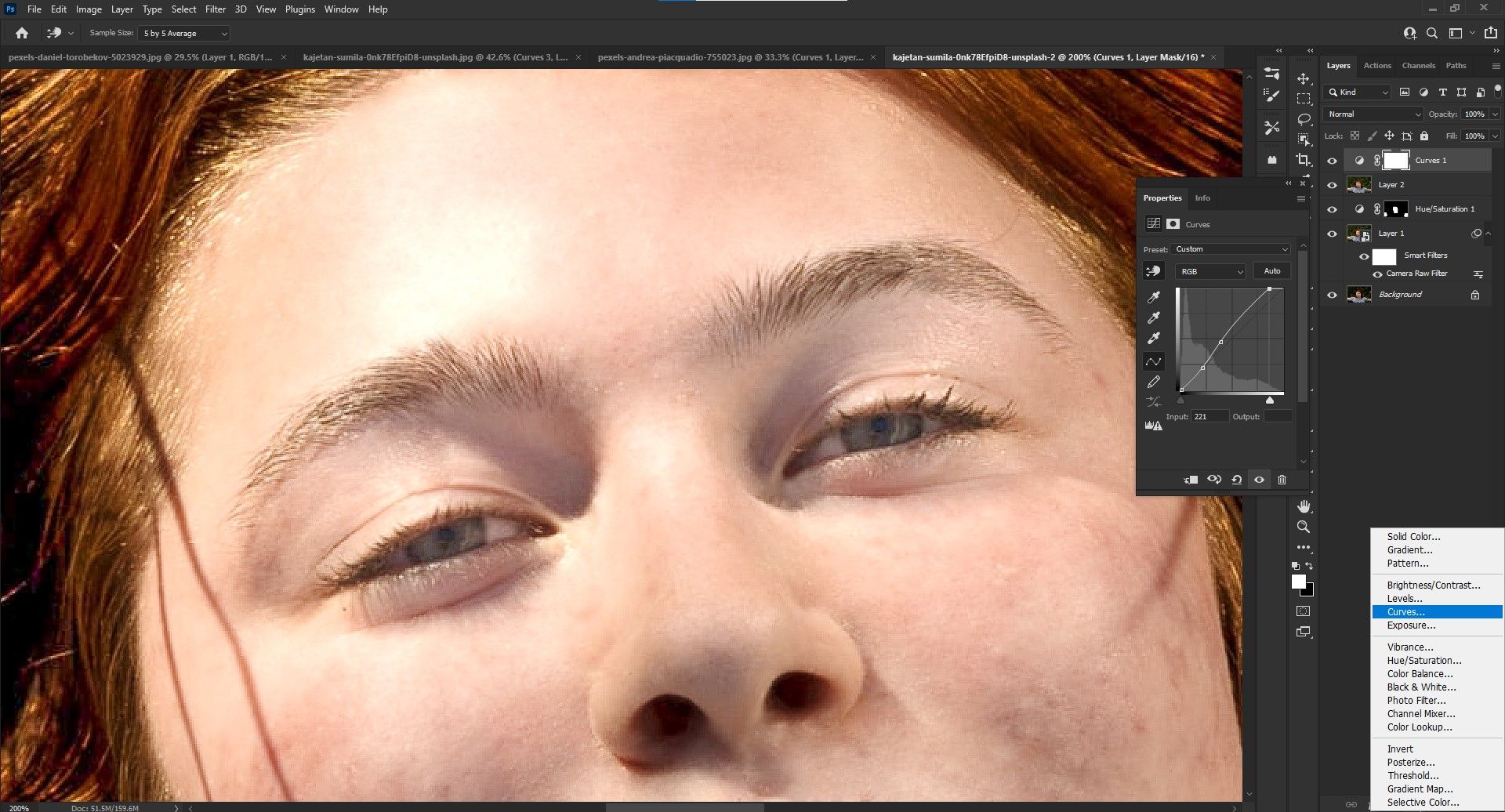This screenshot has height=812, width=1505.
Task: Pick the Hand tool
Action: (1304, 506)
